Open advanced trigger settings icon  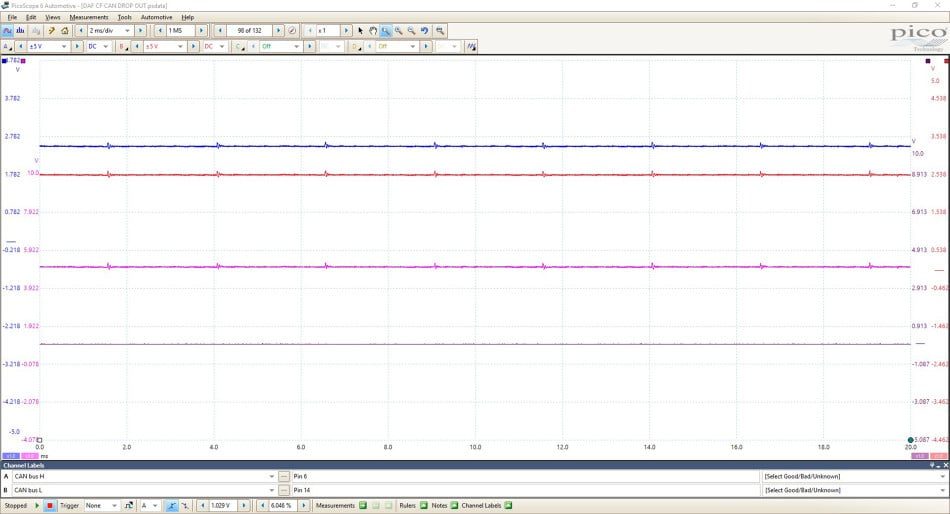click(x=128, y=506)
